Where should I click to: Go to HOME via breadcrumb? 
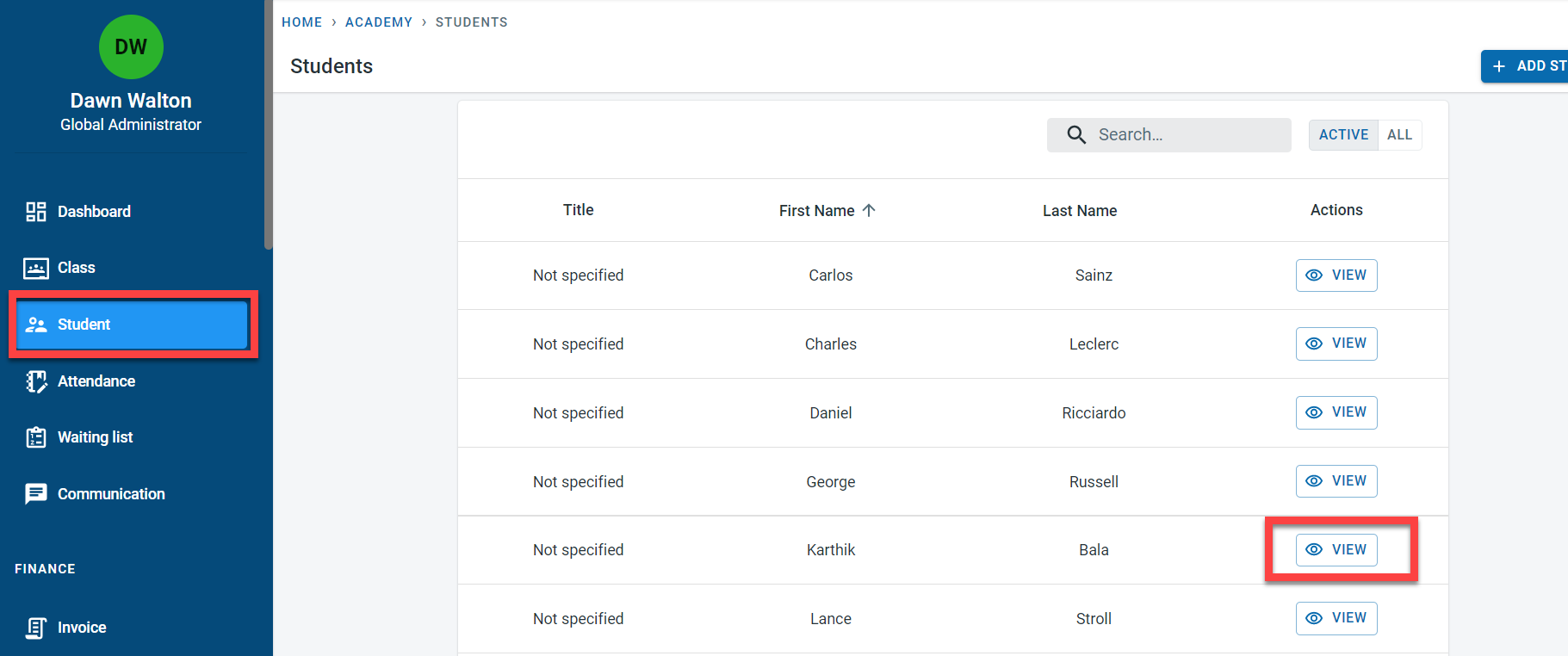click(x=301, y=22)
